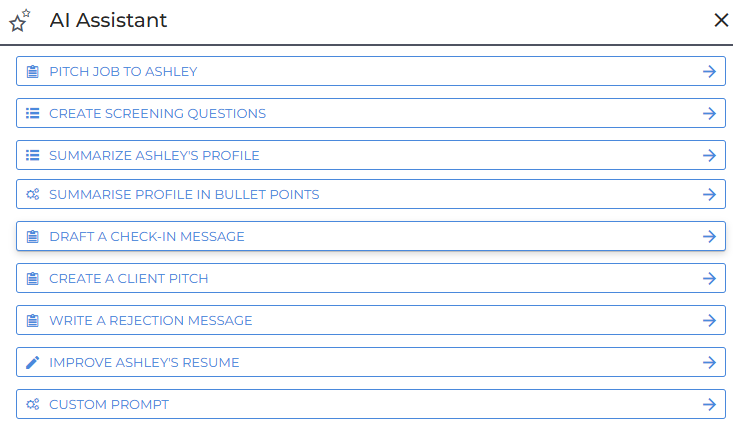Click clipboard icon beside Create a Client Pitch

coord(33,278)
